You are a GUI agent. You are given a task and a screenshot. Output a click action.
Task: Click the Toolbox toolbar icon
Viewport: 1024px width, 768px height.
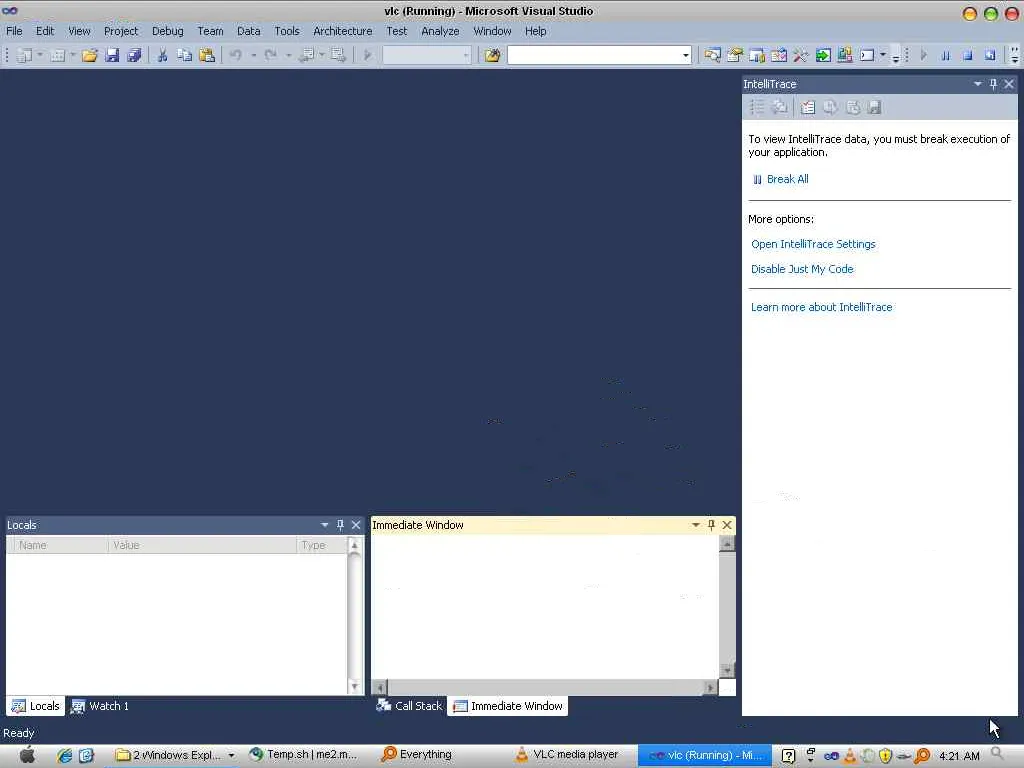point(801,56)
